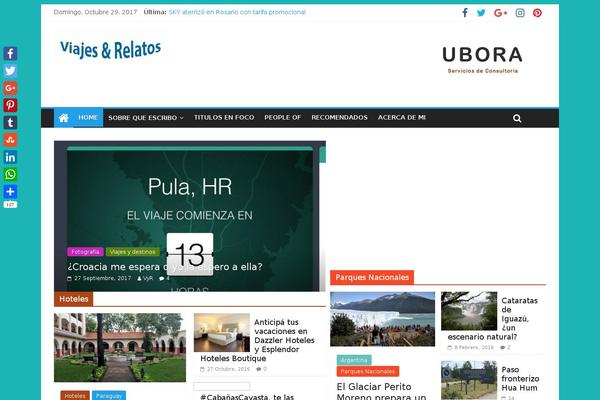Share via WhatsApp in the left sidebar
Viewport: 600px width, 400px height.
[10, 175]
